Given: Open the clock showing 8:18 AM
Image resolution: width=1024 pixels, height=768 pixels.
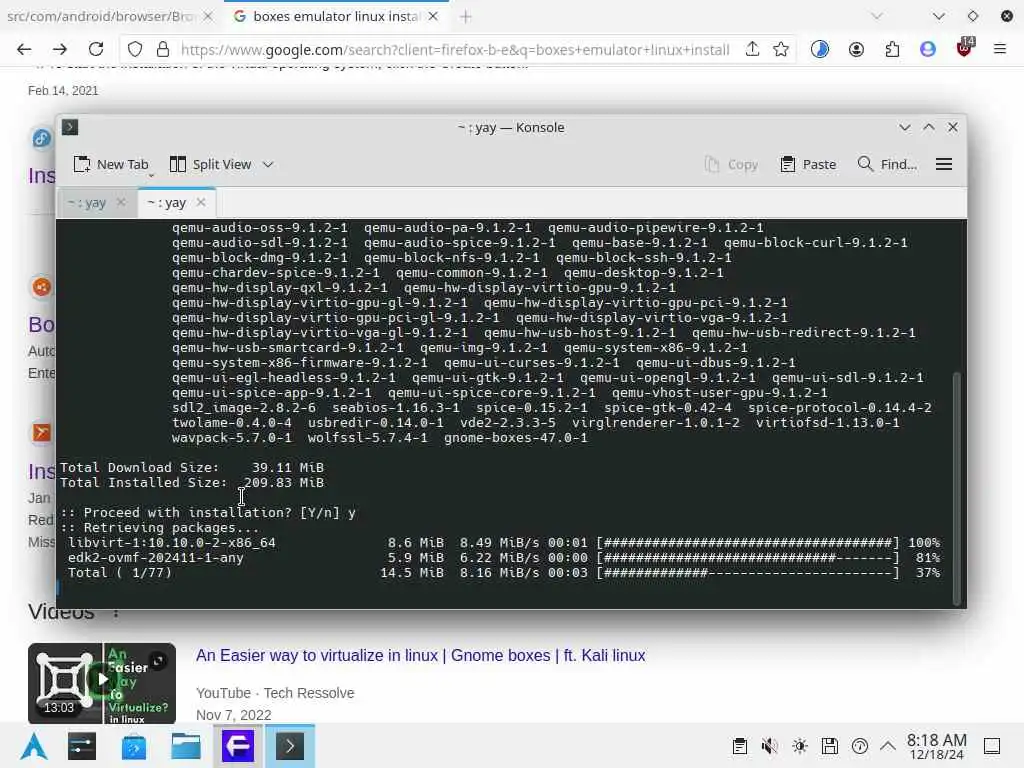Looking at the screenshot, I should coord(936,746).
